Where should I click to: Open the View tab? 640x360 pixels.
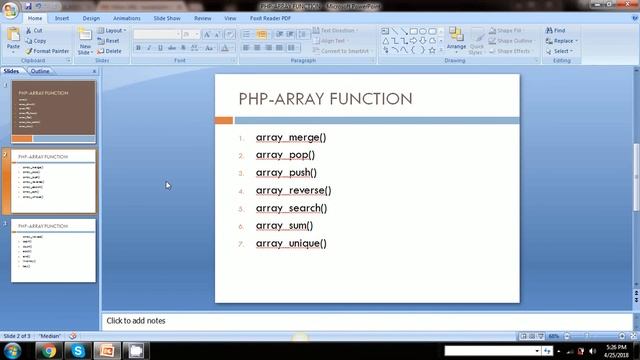click(230, 18)
